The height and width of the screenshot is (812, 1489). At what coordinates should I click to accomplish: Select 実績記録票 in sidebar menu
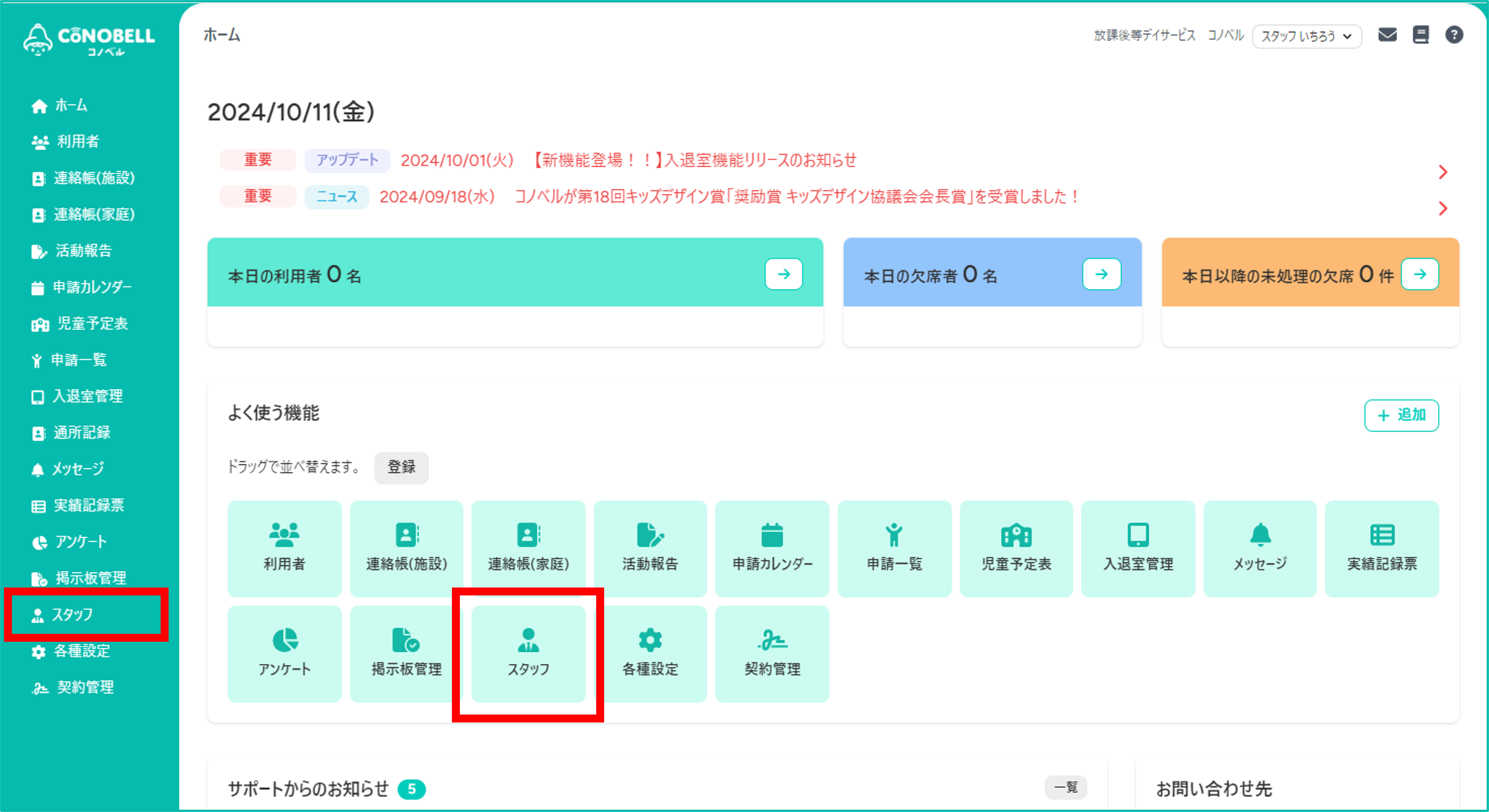[78, 505]
